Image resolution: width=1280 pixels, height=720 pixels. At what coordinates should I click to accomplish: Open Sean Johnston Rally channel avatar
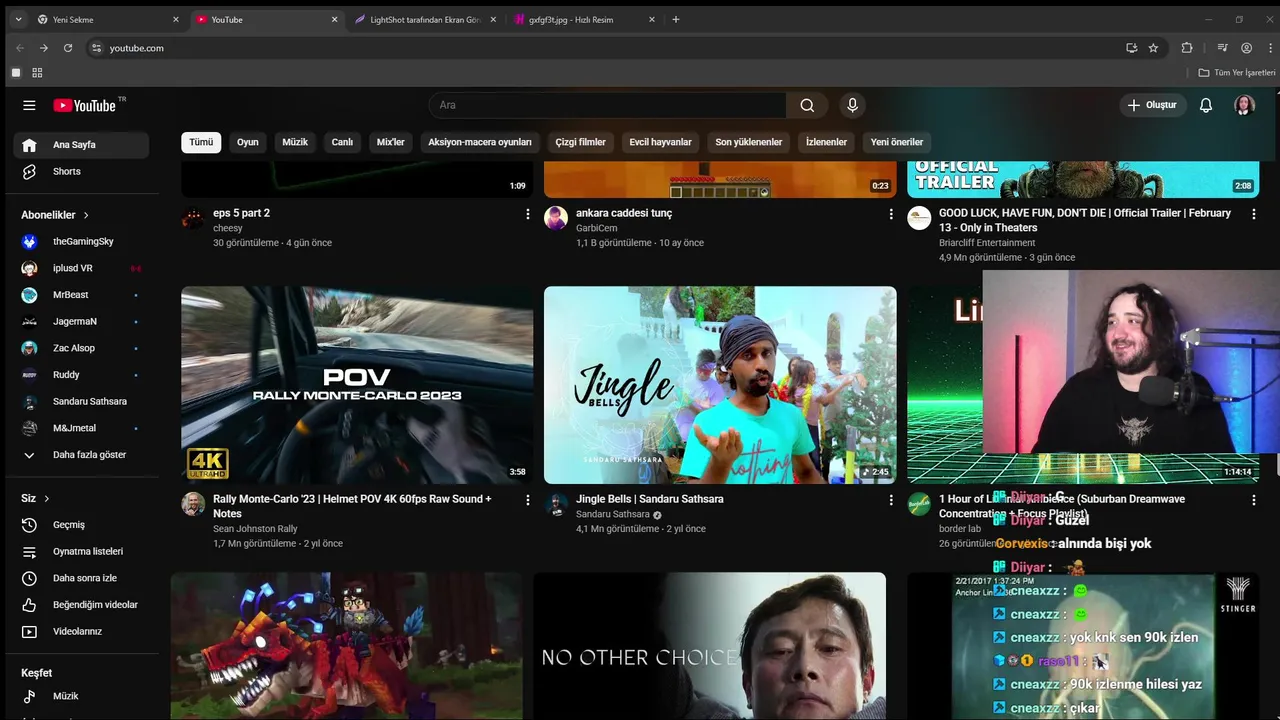[x=193, y=504]
